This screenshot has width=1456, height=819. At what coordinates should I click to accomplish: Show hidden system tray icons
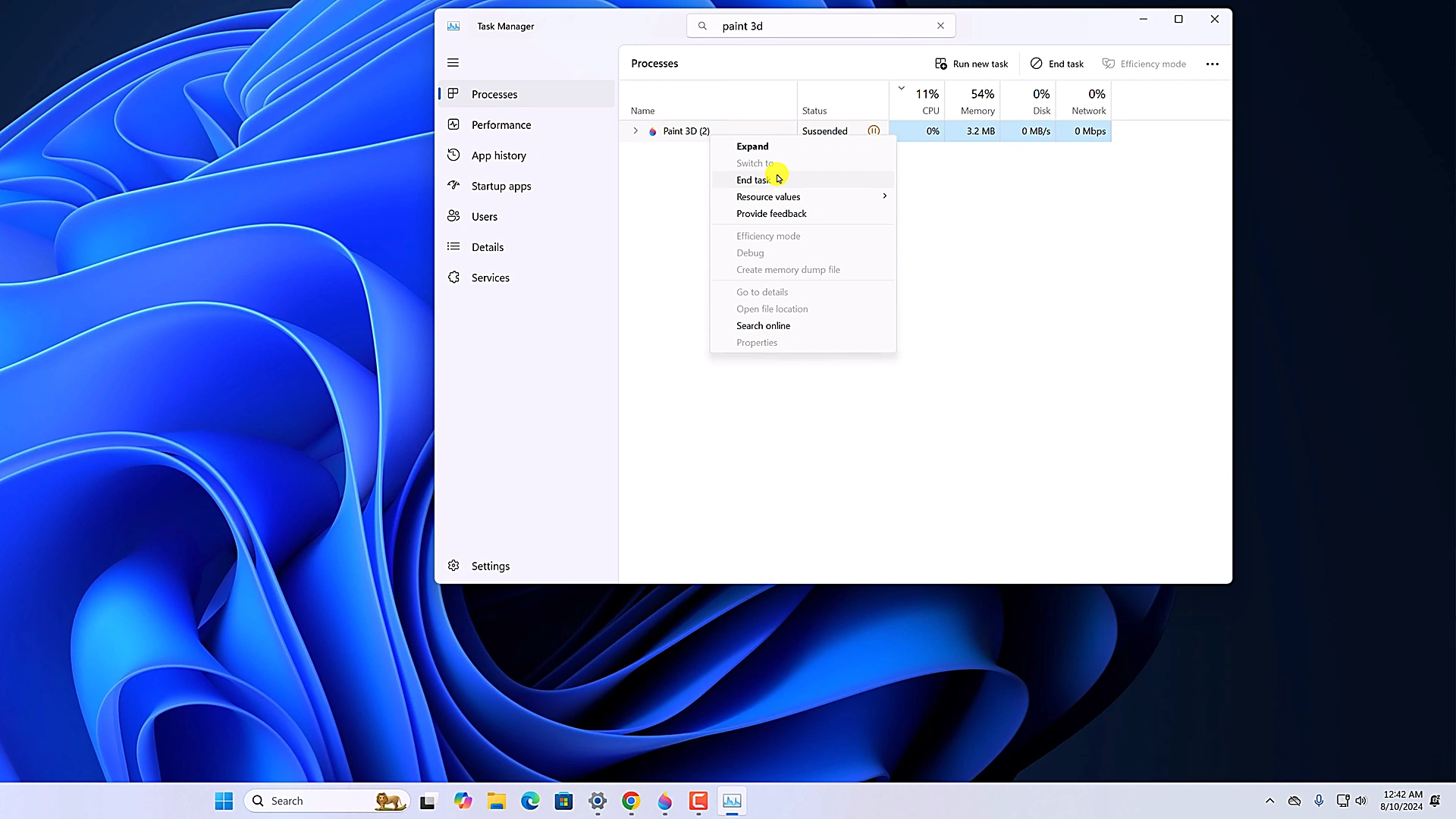coord(1269,801)
